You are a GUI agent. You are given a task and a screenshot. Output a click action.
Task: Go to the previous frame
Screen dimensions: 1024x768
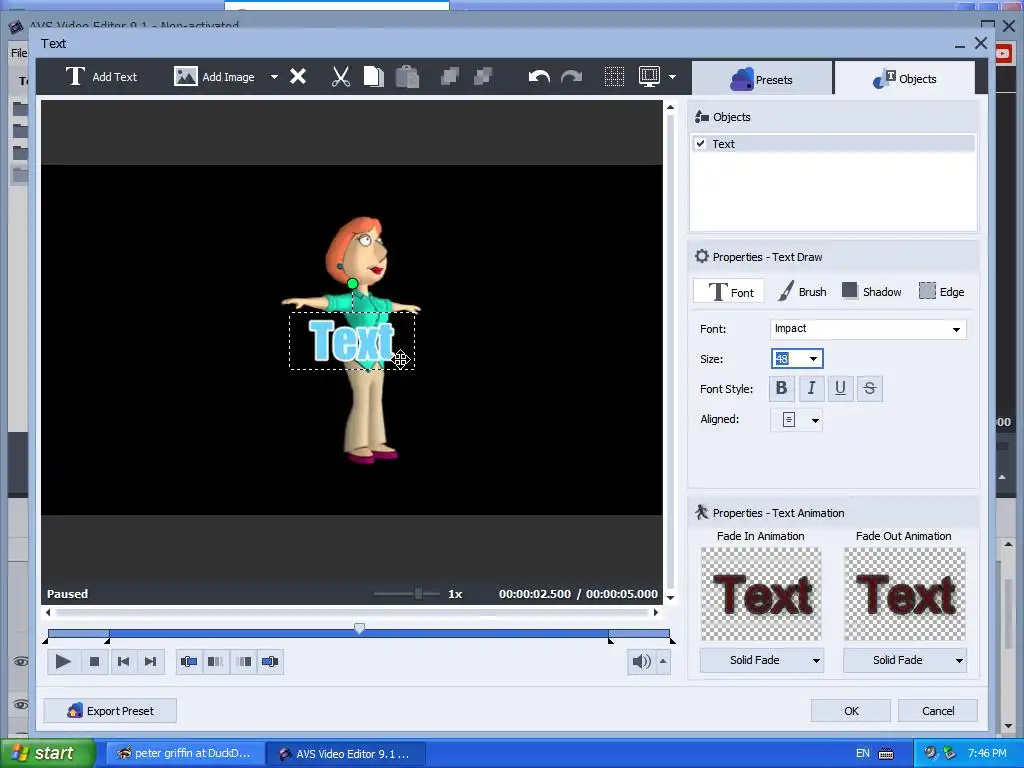point(123,662)
